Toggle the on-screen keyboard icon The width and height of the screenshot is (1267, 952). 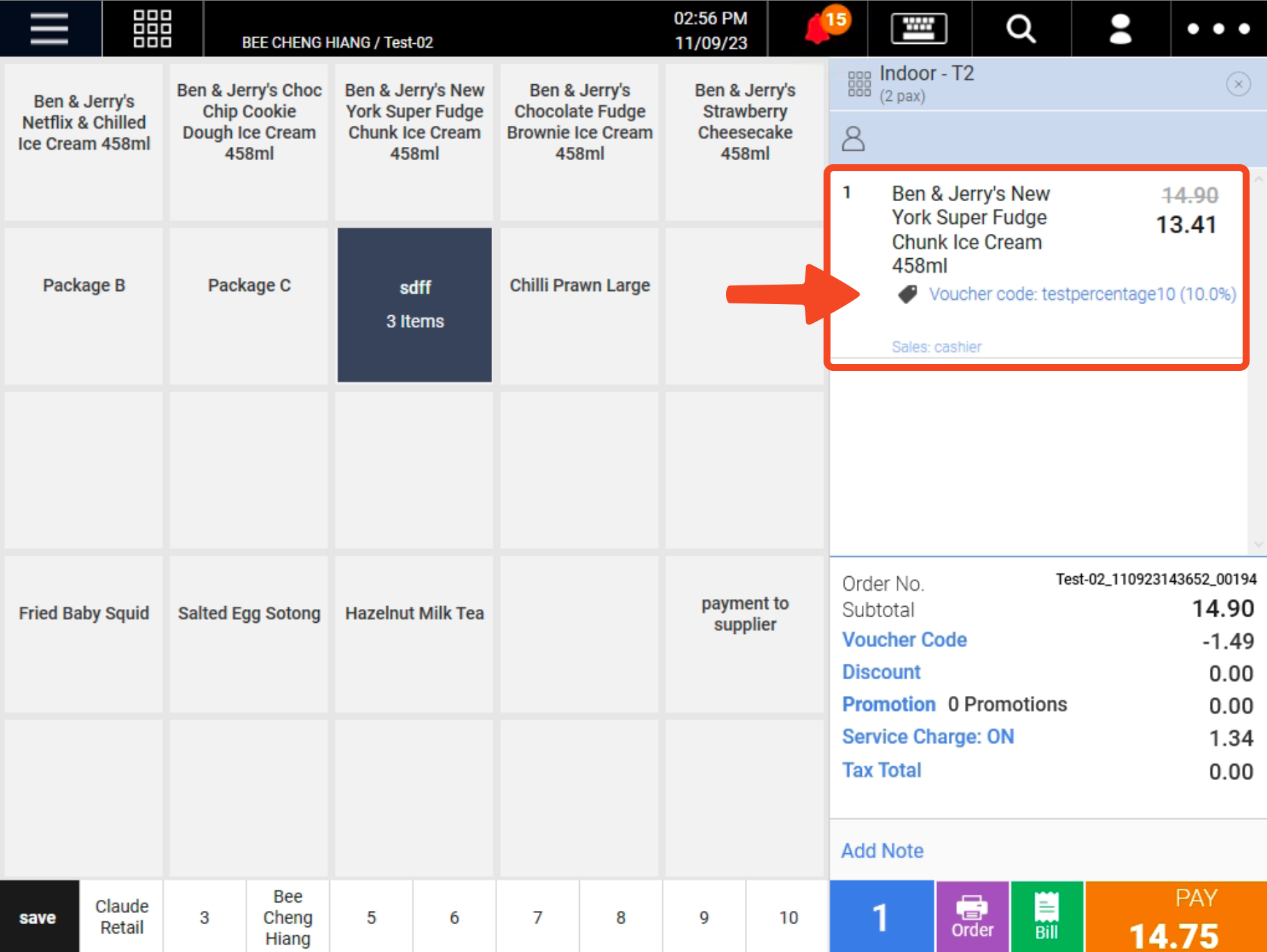[919, 29]
